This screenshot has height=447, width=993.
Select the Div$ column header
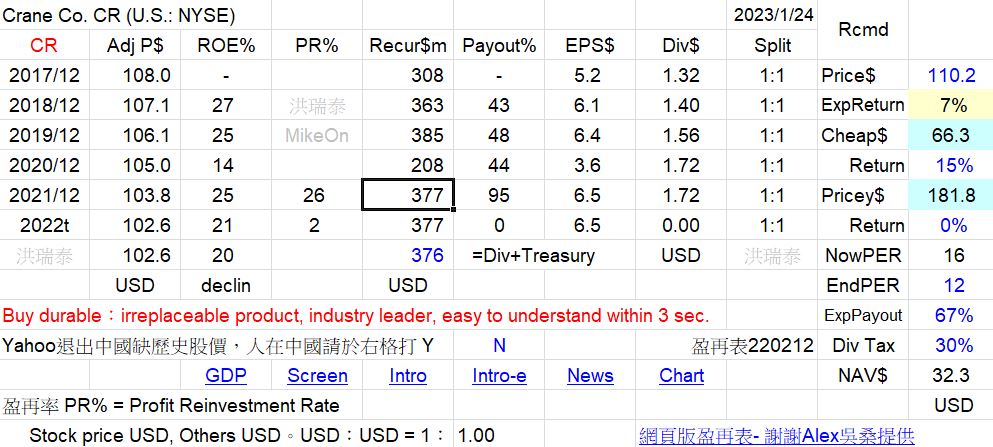(681, 45)
